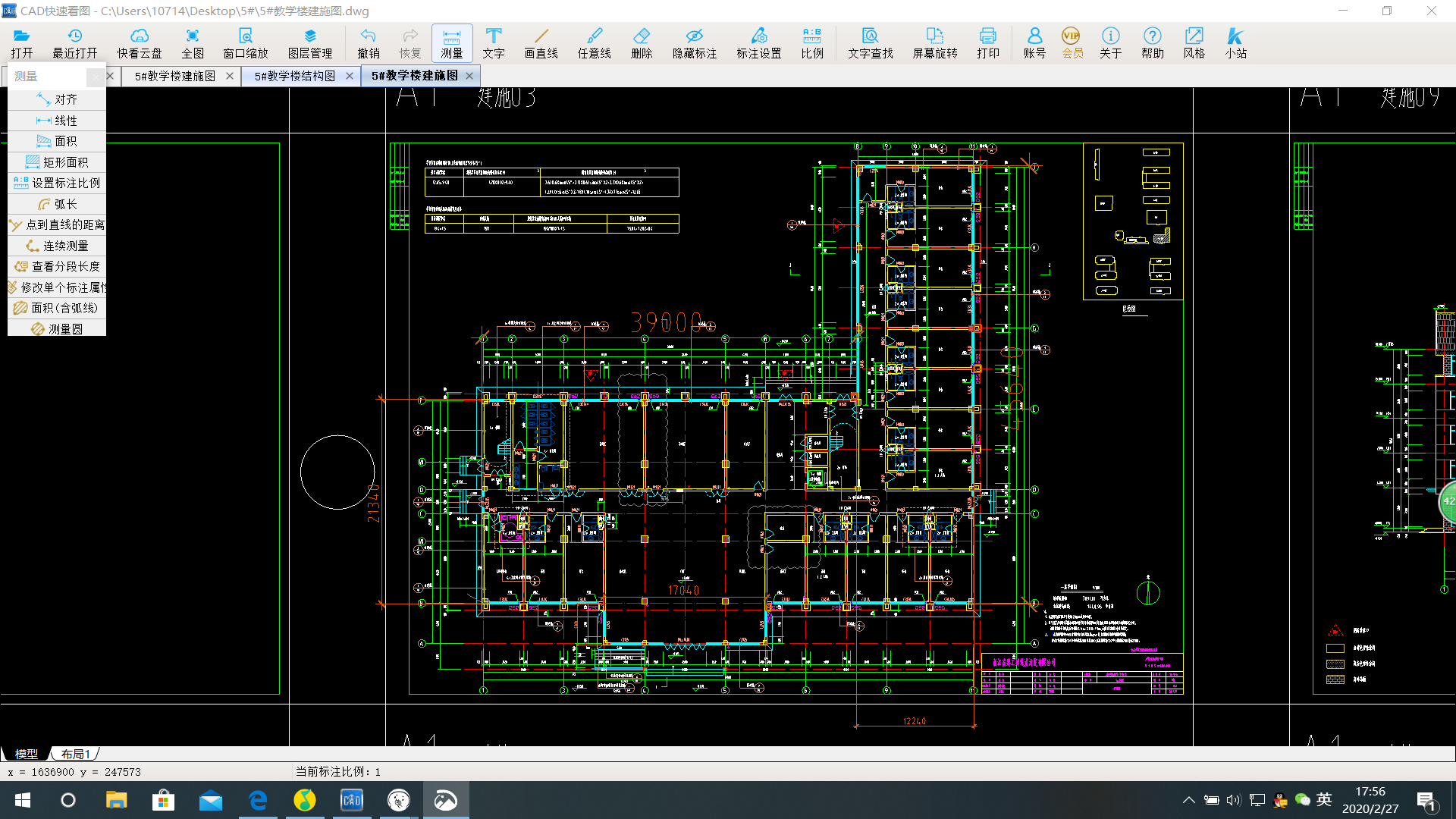Open the 风格 style settings
Viewport: 1456px width, 819px height.
point(1194,43)
